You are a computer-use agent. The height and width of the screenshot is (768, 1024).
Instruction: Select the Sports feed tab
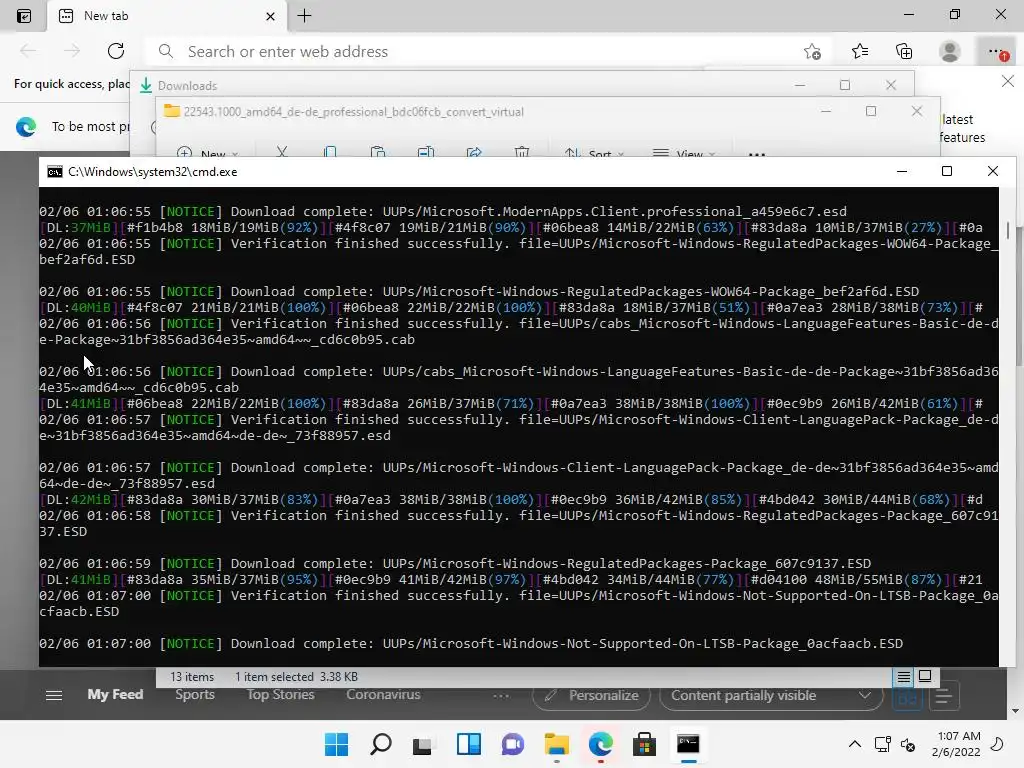click(195, 695)
